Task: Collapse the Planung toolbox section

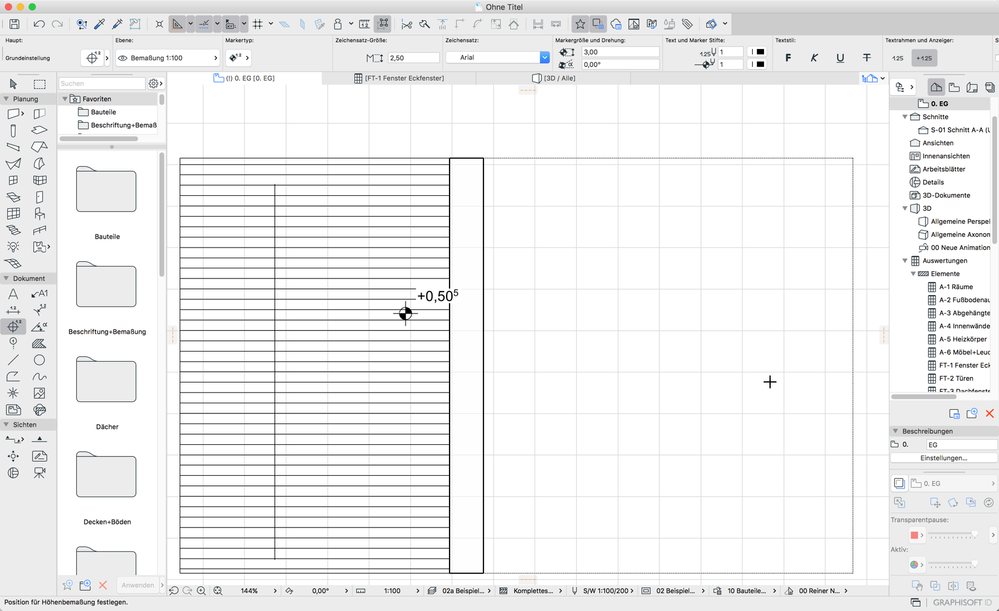Action: point(6,99)
